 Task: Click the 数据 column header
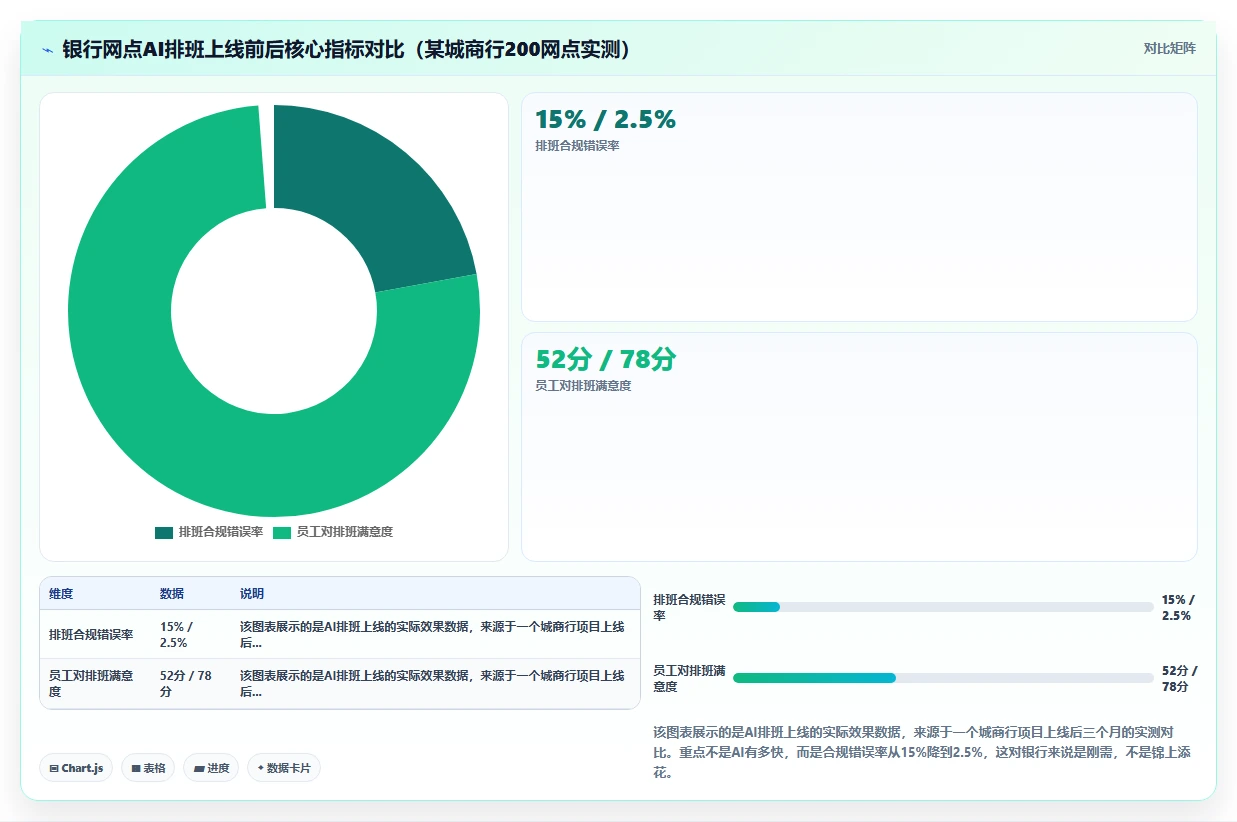click(172, 594)
